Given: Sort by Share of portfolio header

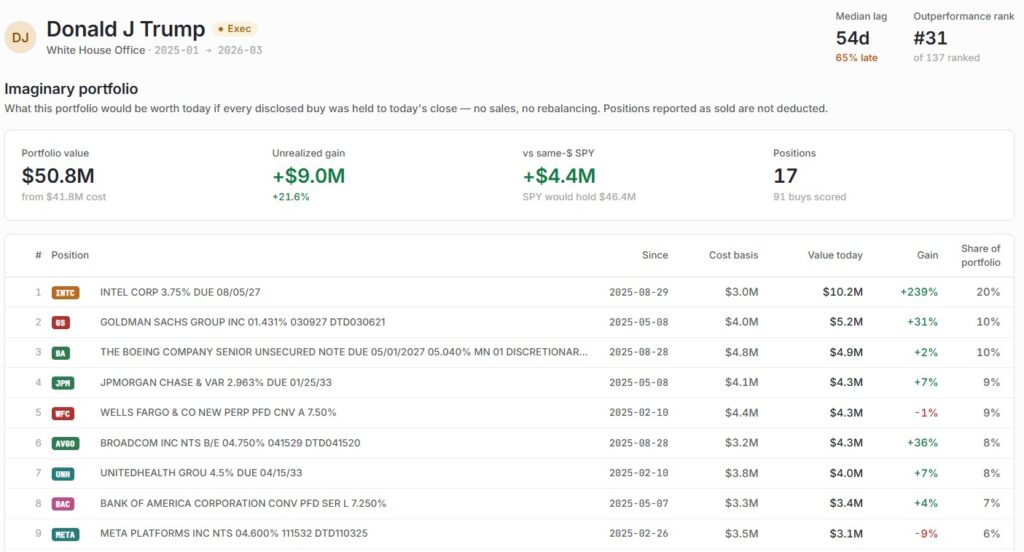Looking at the screenshot, I should tap(980, 255).
